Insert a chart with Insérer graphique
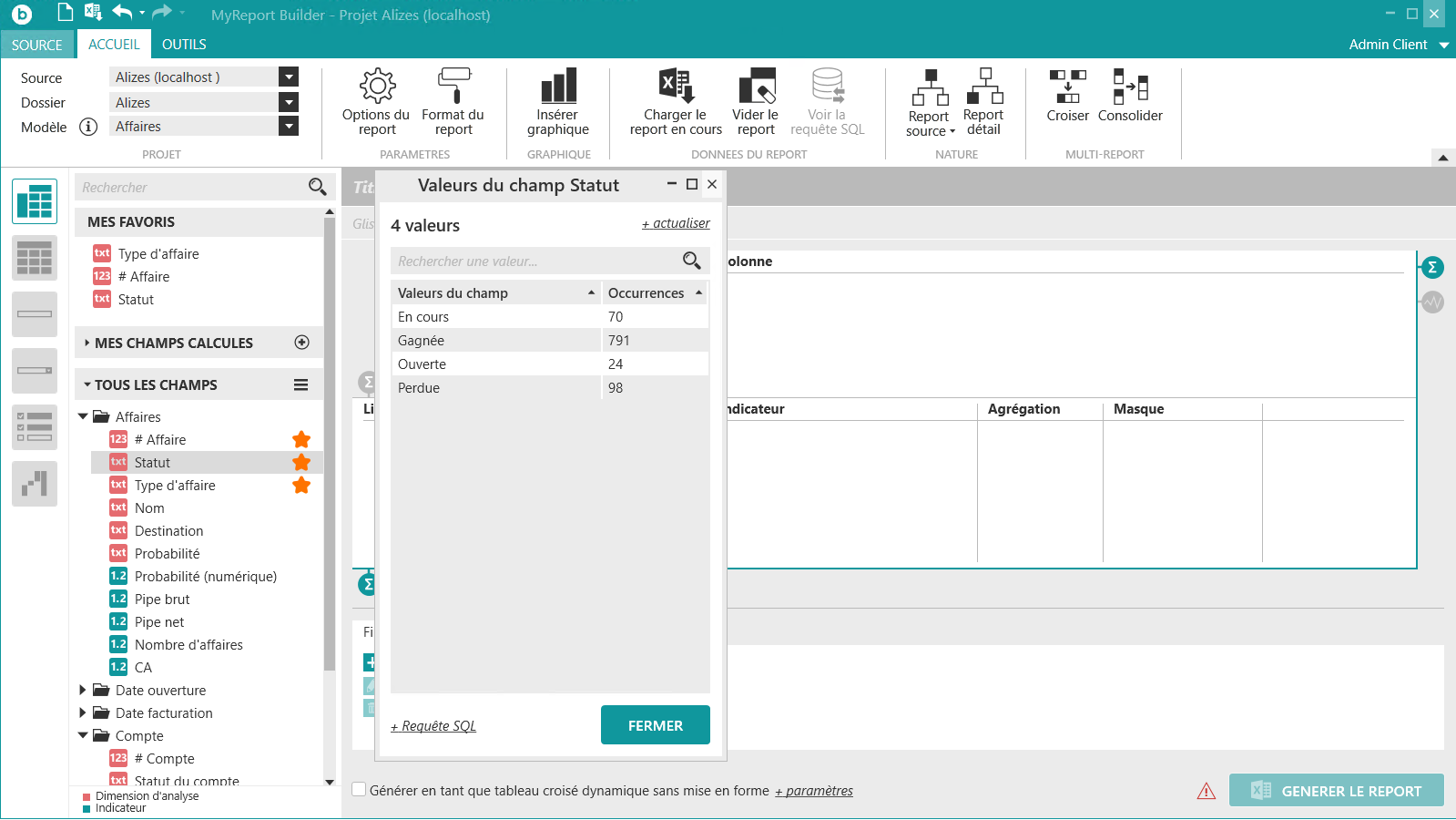 557,101
